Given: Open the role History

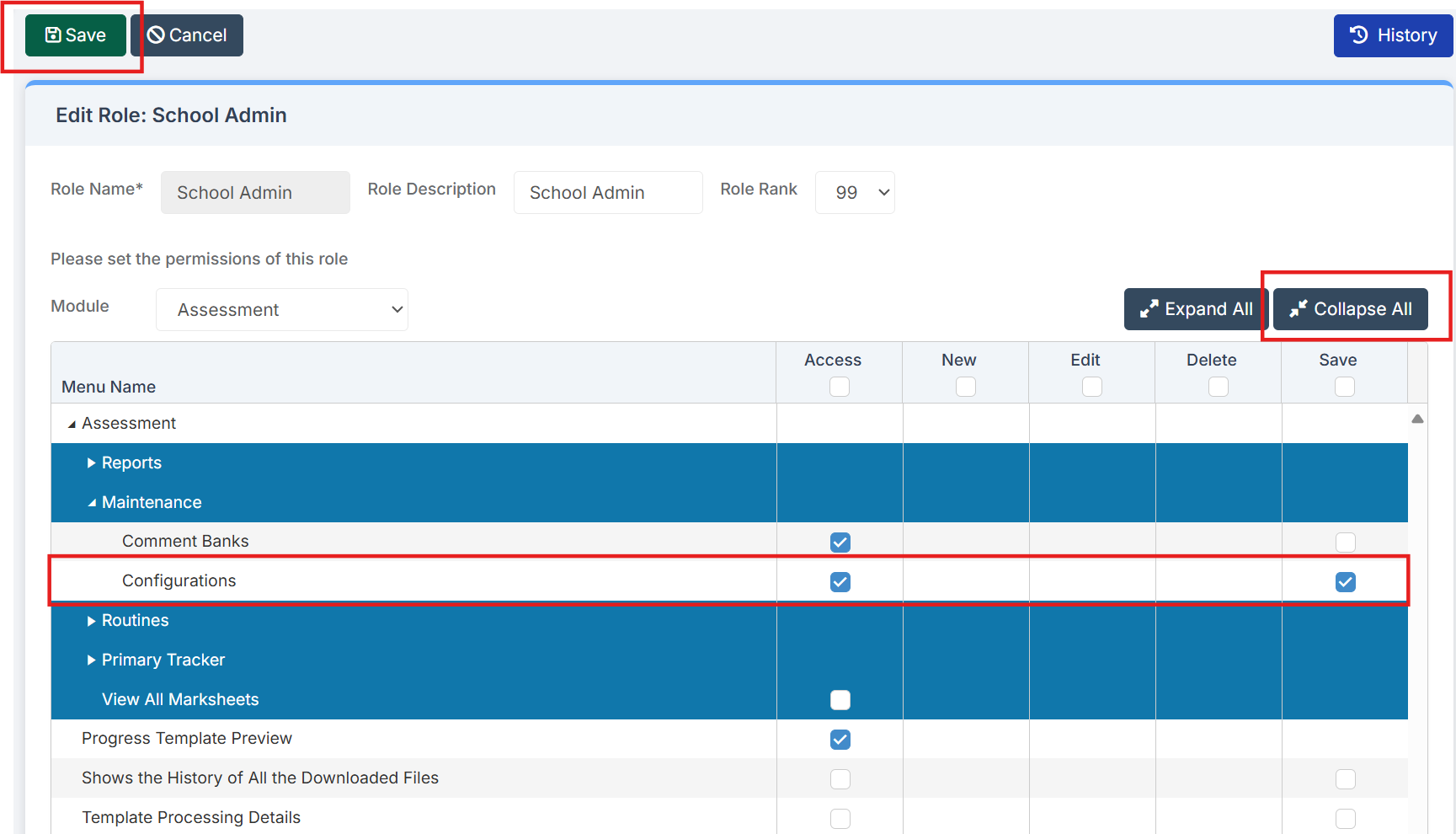Looking at the screenshot, I should tap(1392, 35).
